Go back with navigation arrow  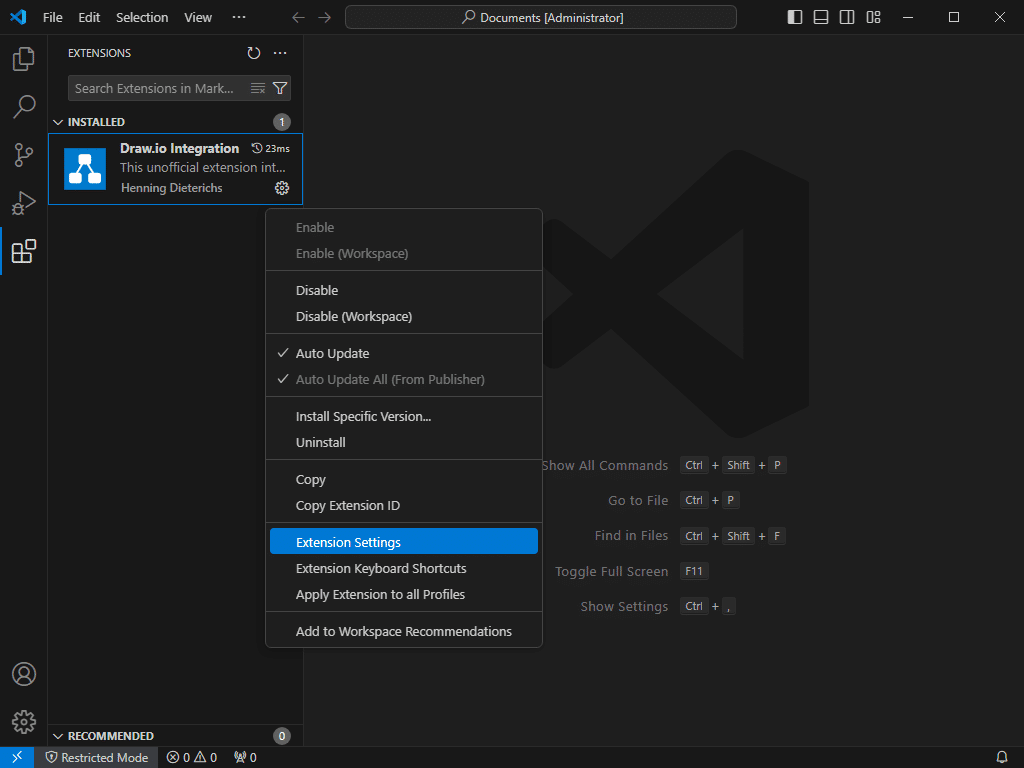tap(298, 18)
